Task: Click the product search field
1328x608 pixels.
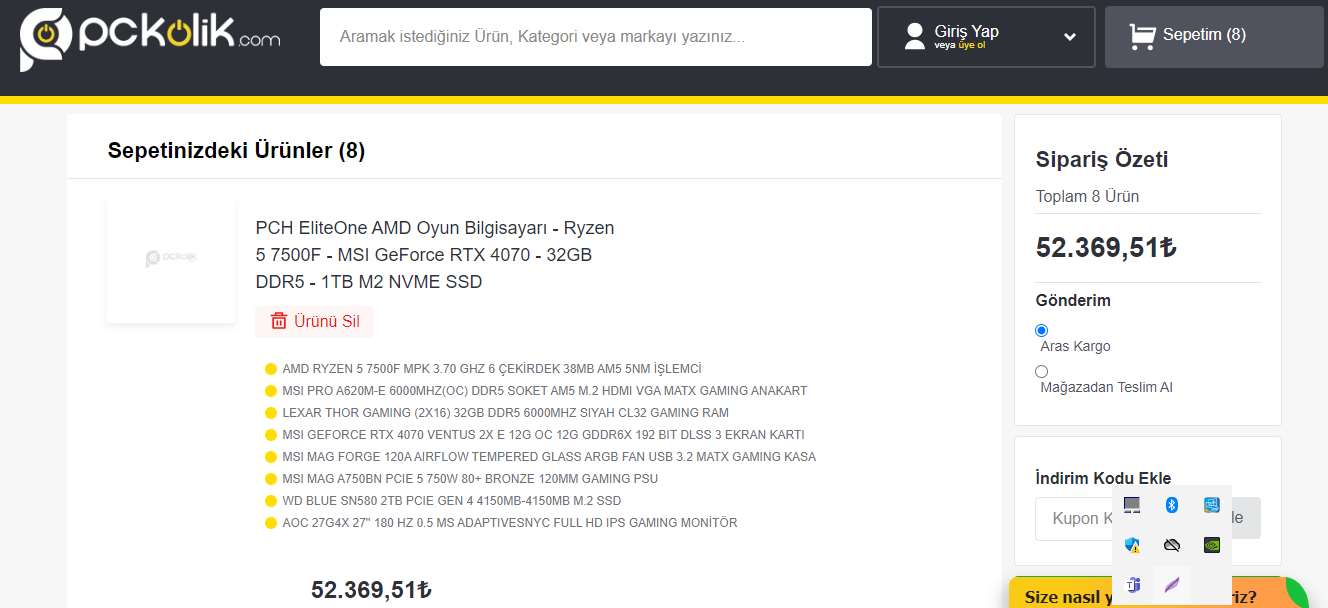Action: coord(596,37)
